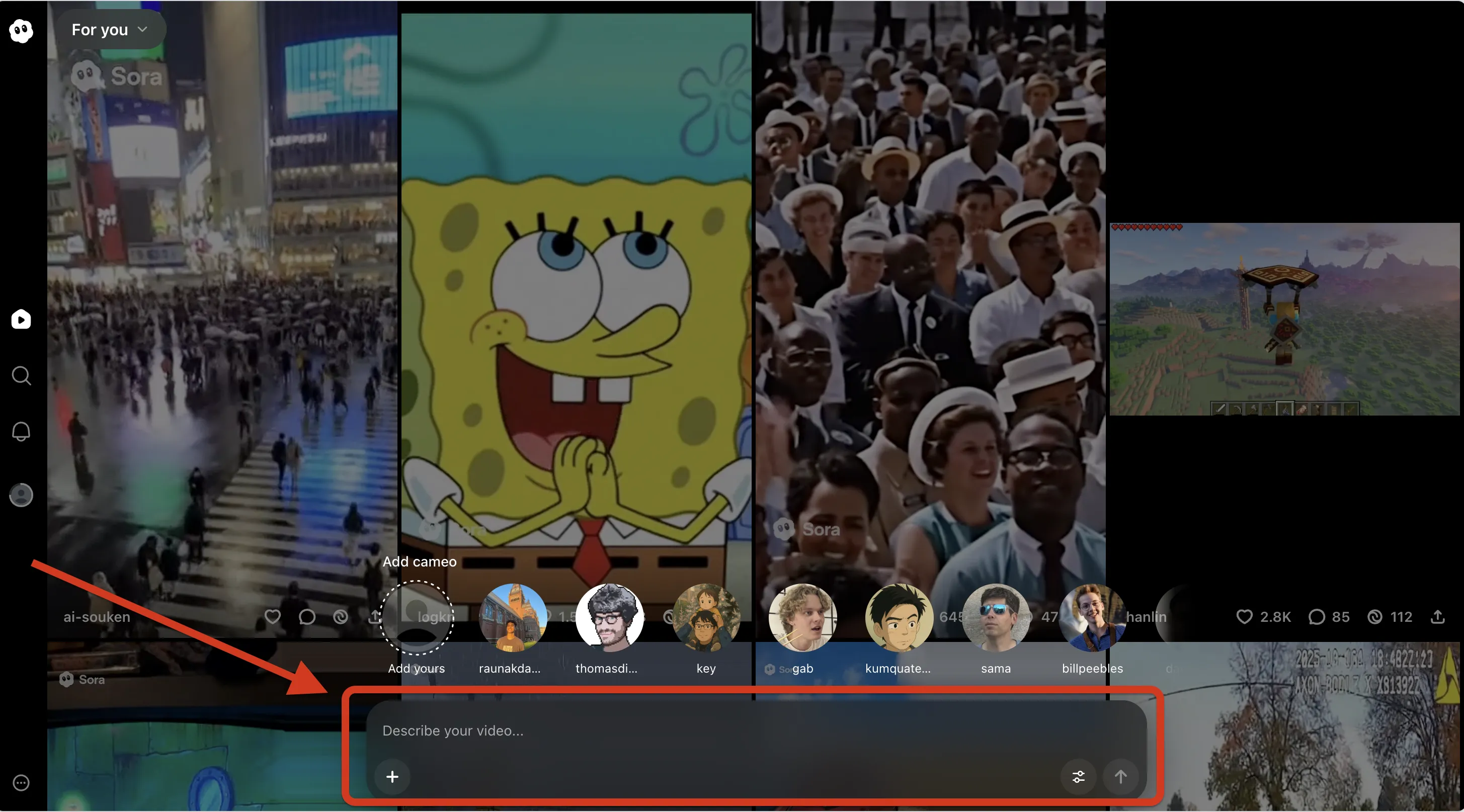The image size is (1464, 812).
Task: Open comments on ai-souken video
Action: [x=307, y=616]
